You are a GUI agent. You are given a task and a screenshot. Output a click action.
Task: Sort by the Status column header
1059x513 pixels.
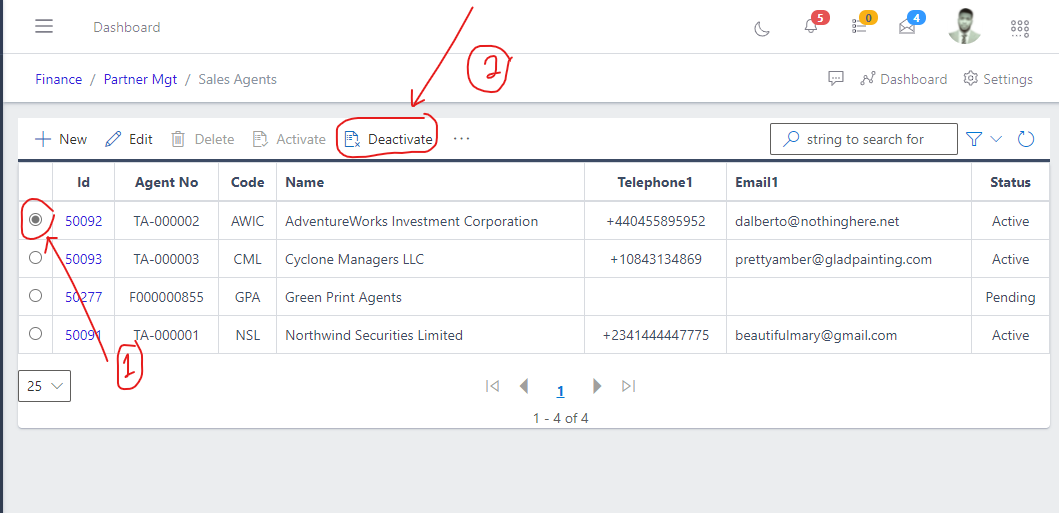click(x=1010, y=182)
